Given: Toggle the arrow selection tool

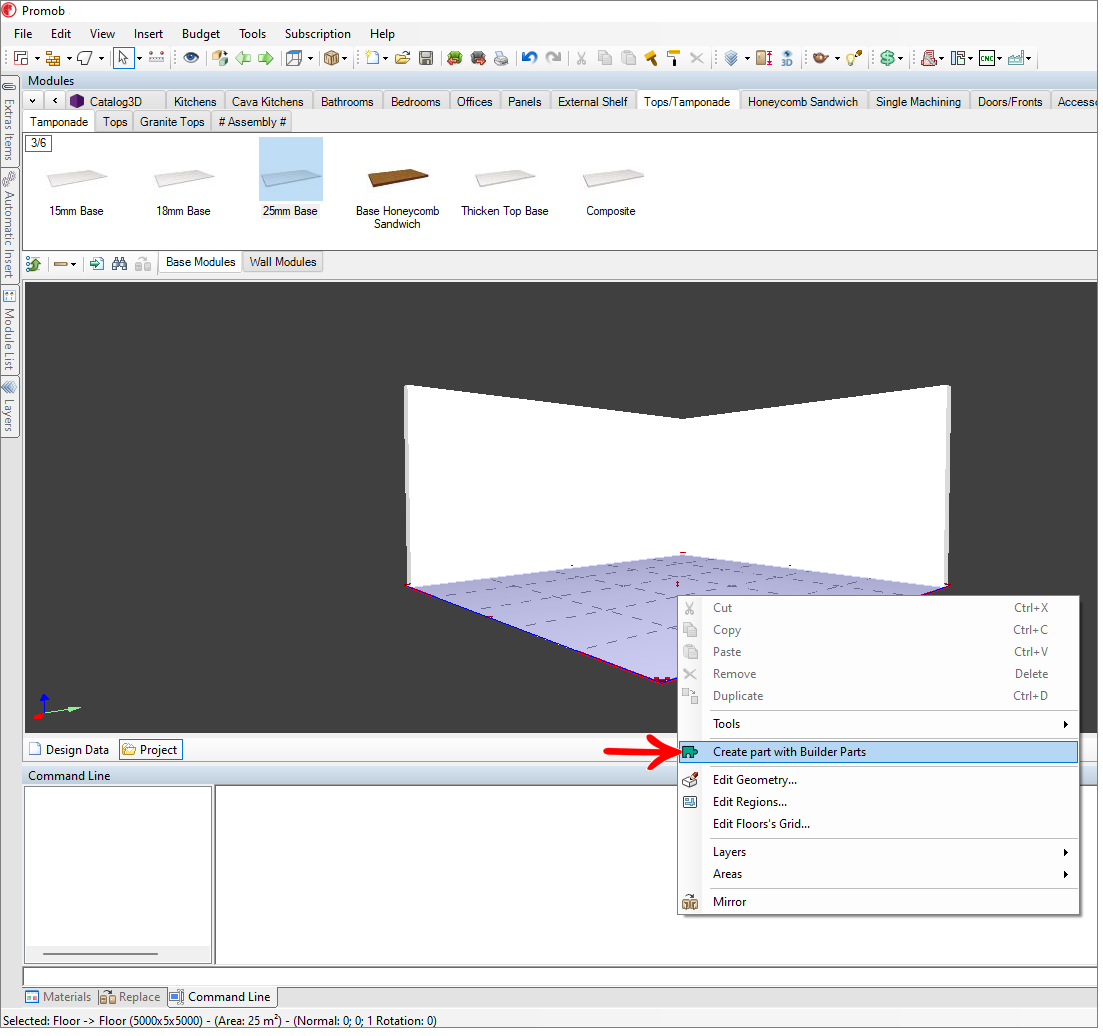Looking at the screenshot, I should click(x=123, y=58).
